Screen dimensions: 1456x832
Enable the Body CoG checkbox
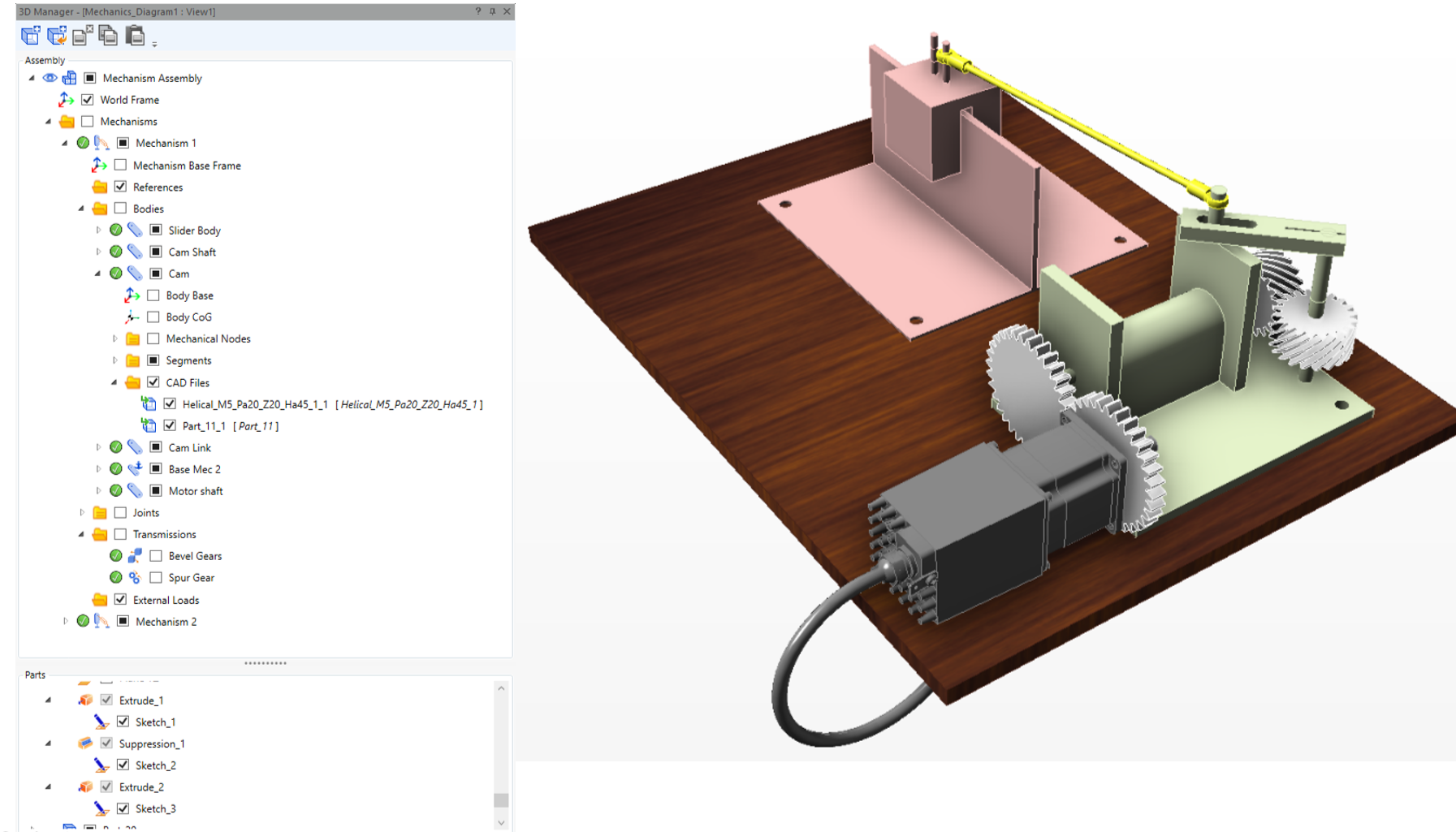point(153,317)
